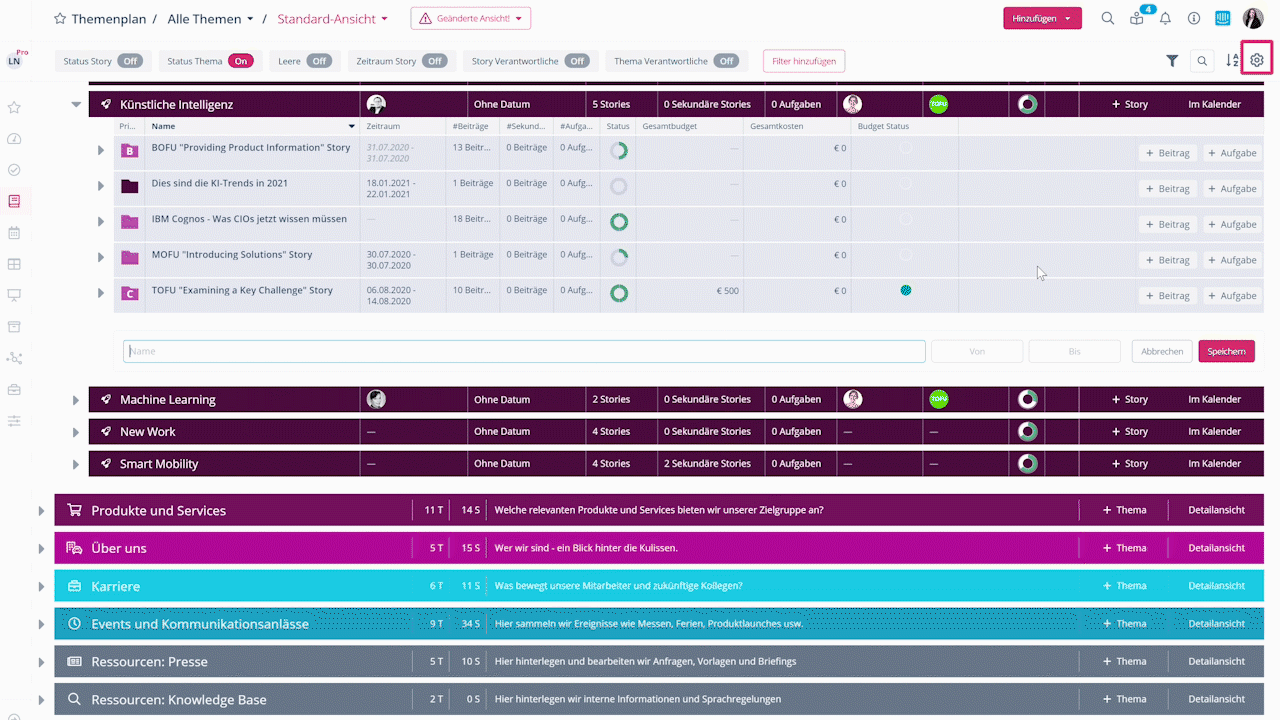Viewport: 1280px width, 720px height.
Task: Toggle the Leere filter switch
Action: pos(318,61)
